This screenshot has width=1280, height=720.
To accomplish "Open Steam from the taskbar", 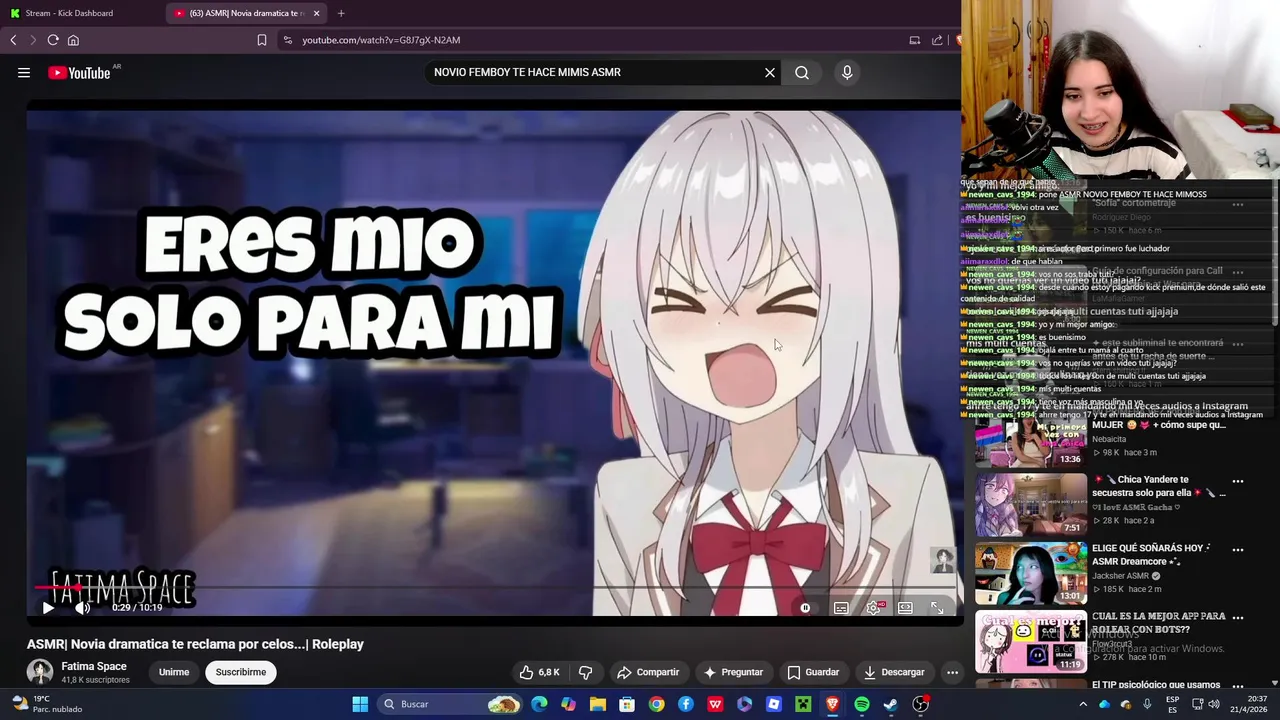I will [x=890, y=704].
